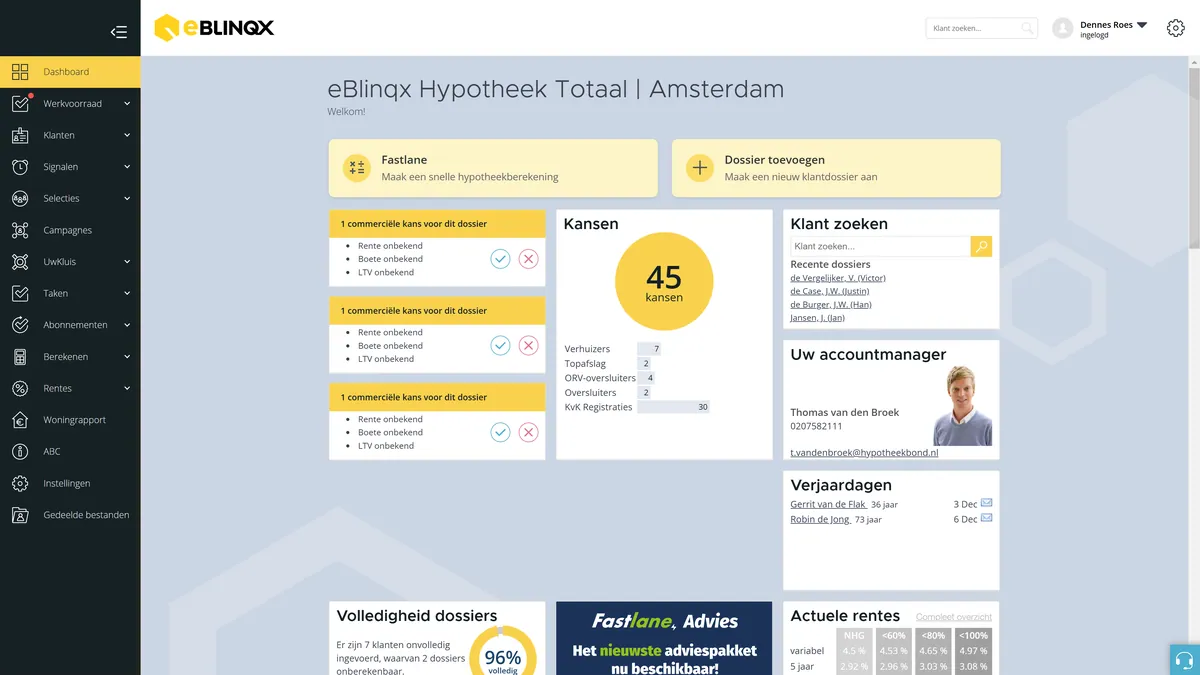Viewport: 1200px width, 675px height.
Task: Expand the UwKluis chevron
Action: pyautogui.click(x=127, y=262)
